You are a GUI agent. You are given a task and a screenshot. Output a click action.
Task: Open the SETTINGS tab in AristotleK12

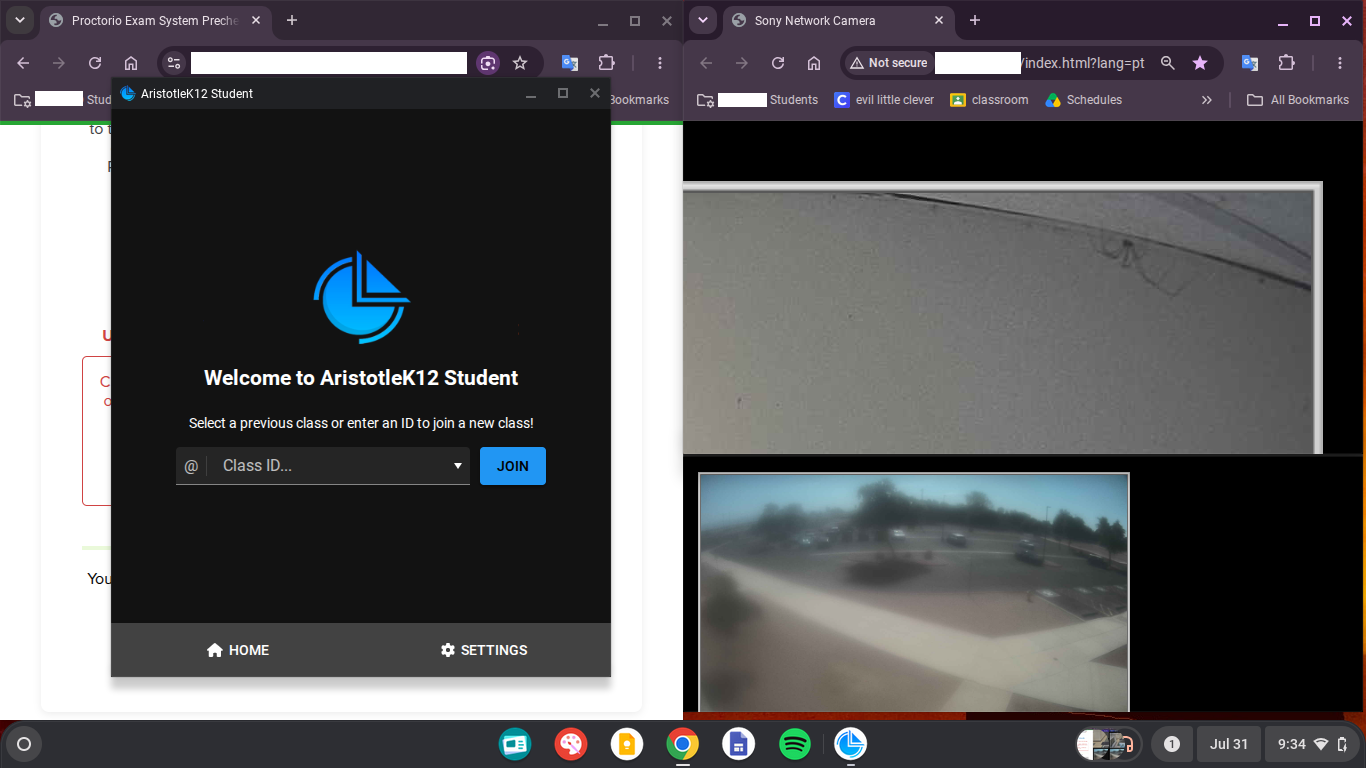[484, 650]
